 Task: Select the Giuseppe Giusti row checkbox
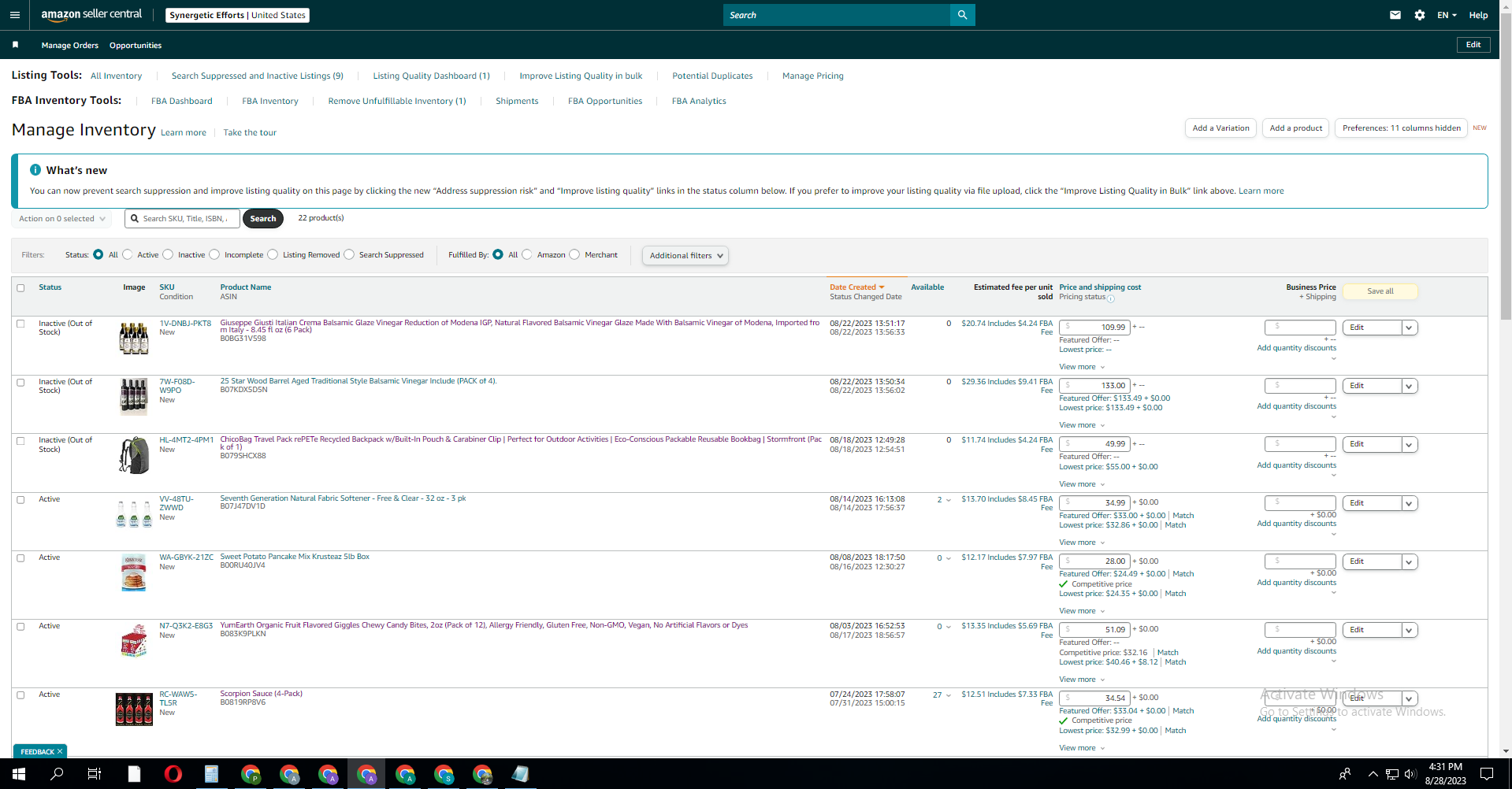coord(21,324)
